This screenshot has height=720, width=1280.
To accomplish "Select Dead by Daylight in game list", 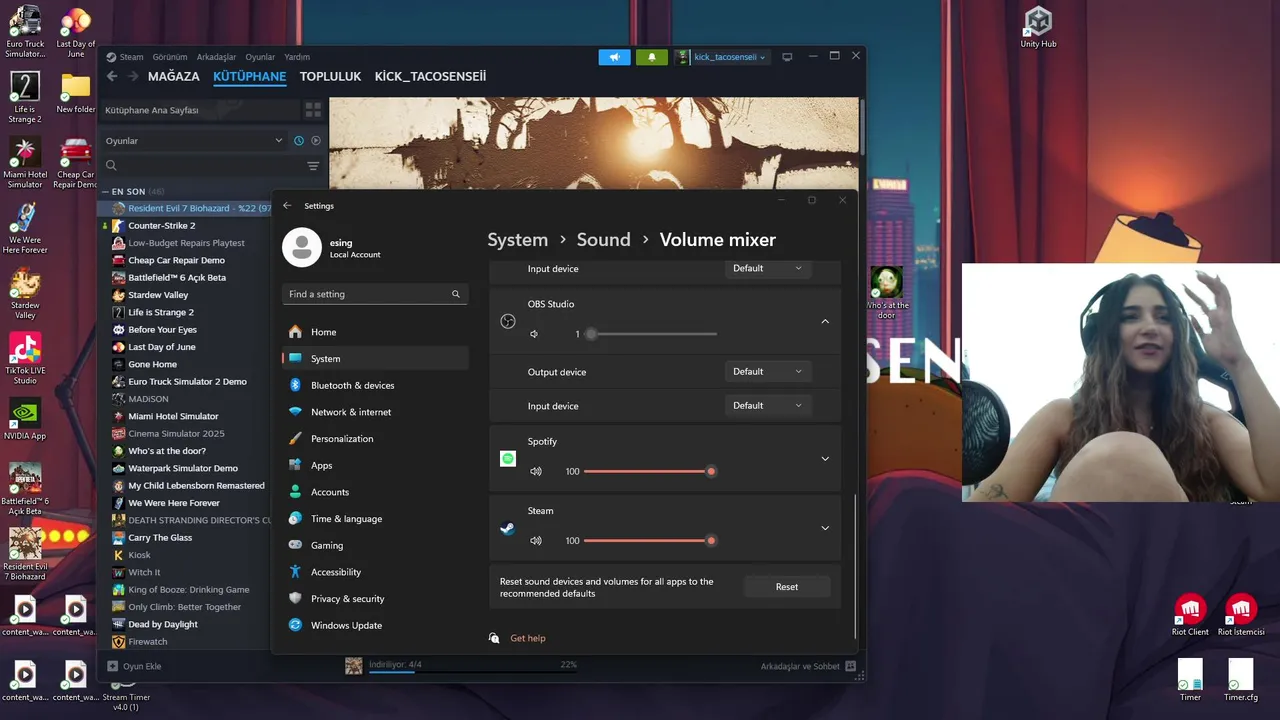I will 163,624.
